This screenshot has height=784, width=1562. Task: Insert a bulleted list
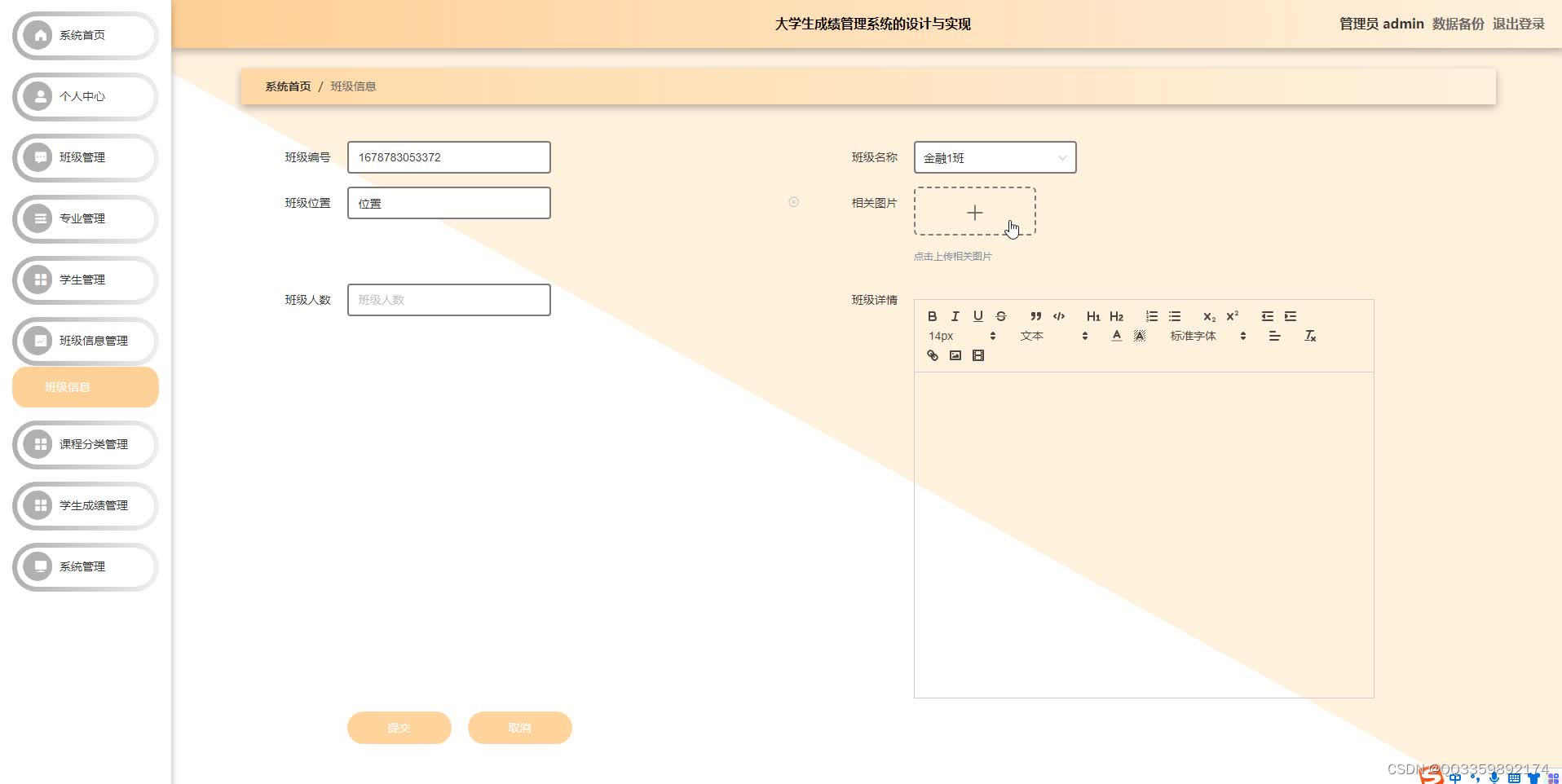1174,316
